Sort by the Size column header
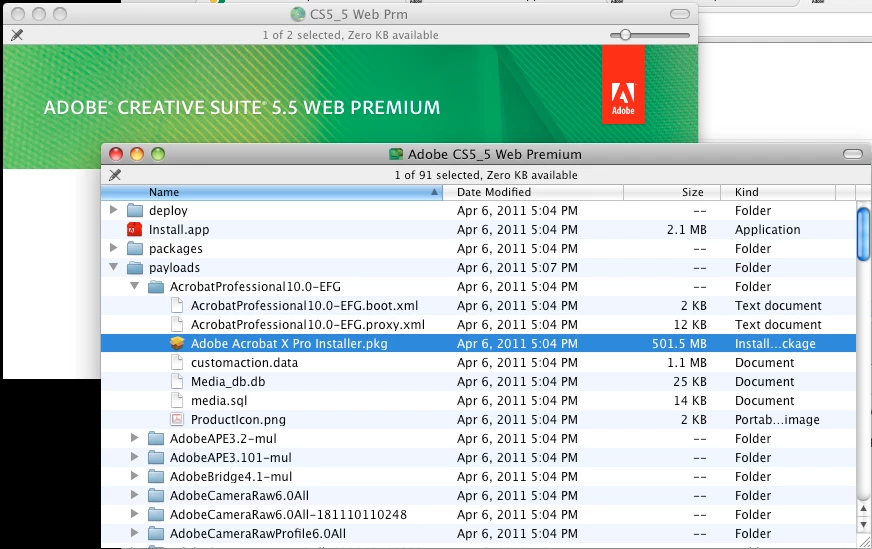This screenshot has width=872, height=549. pyautogui.click(x=672, y=192)
